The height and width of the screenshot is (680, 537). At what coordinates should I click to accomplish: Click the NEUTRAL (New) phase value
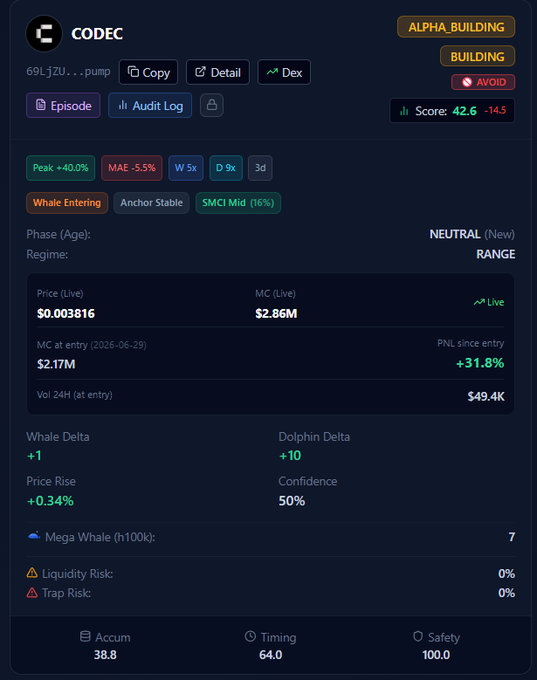[x=472, y=234]
